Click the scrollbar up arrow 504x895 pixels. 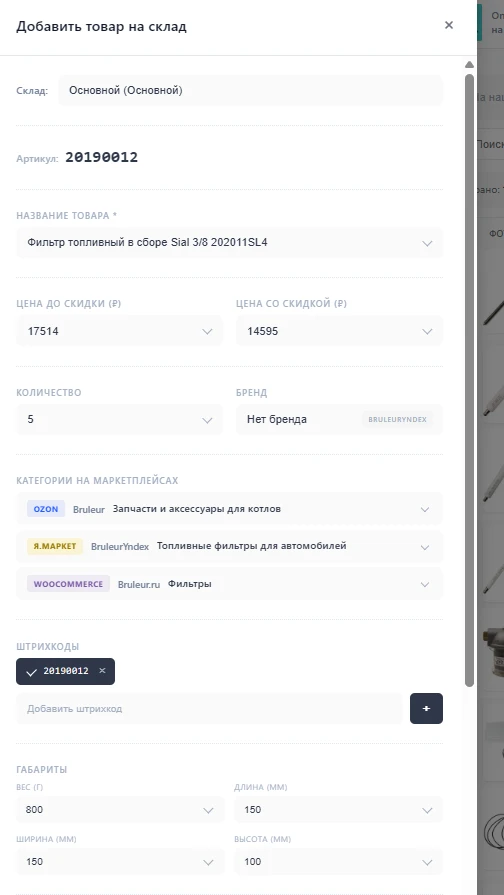pos(469,64)
